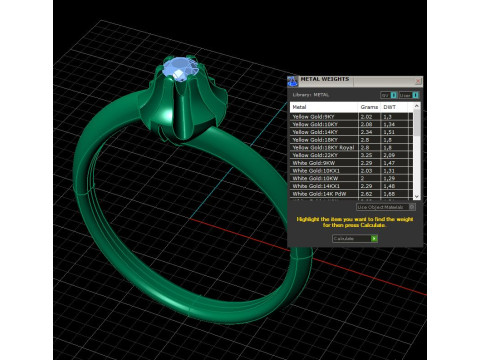Click the blue gemstone on the ring
The width and height of the screenshot is (480, 360).
coord(180,69)
